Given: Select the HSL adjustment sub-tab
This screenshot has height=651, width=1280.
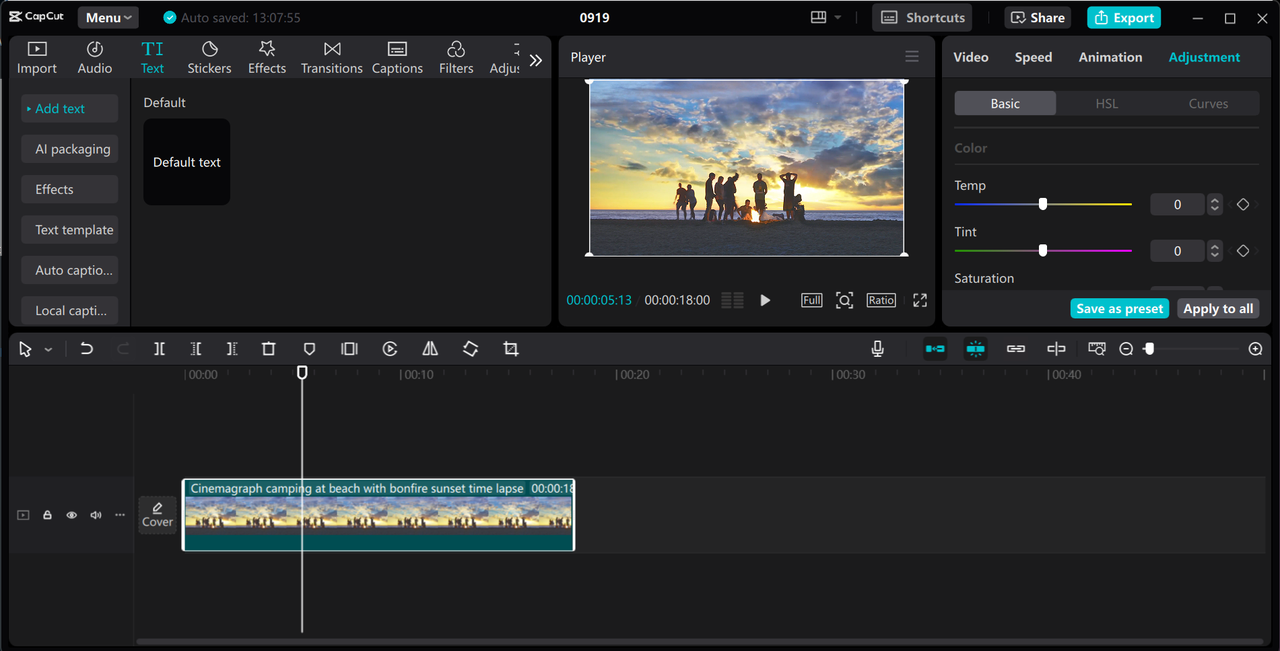Looking at the screenshot, I should point(1107,104).
